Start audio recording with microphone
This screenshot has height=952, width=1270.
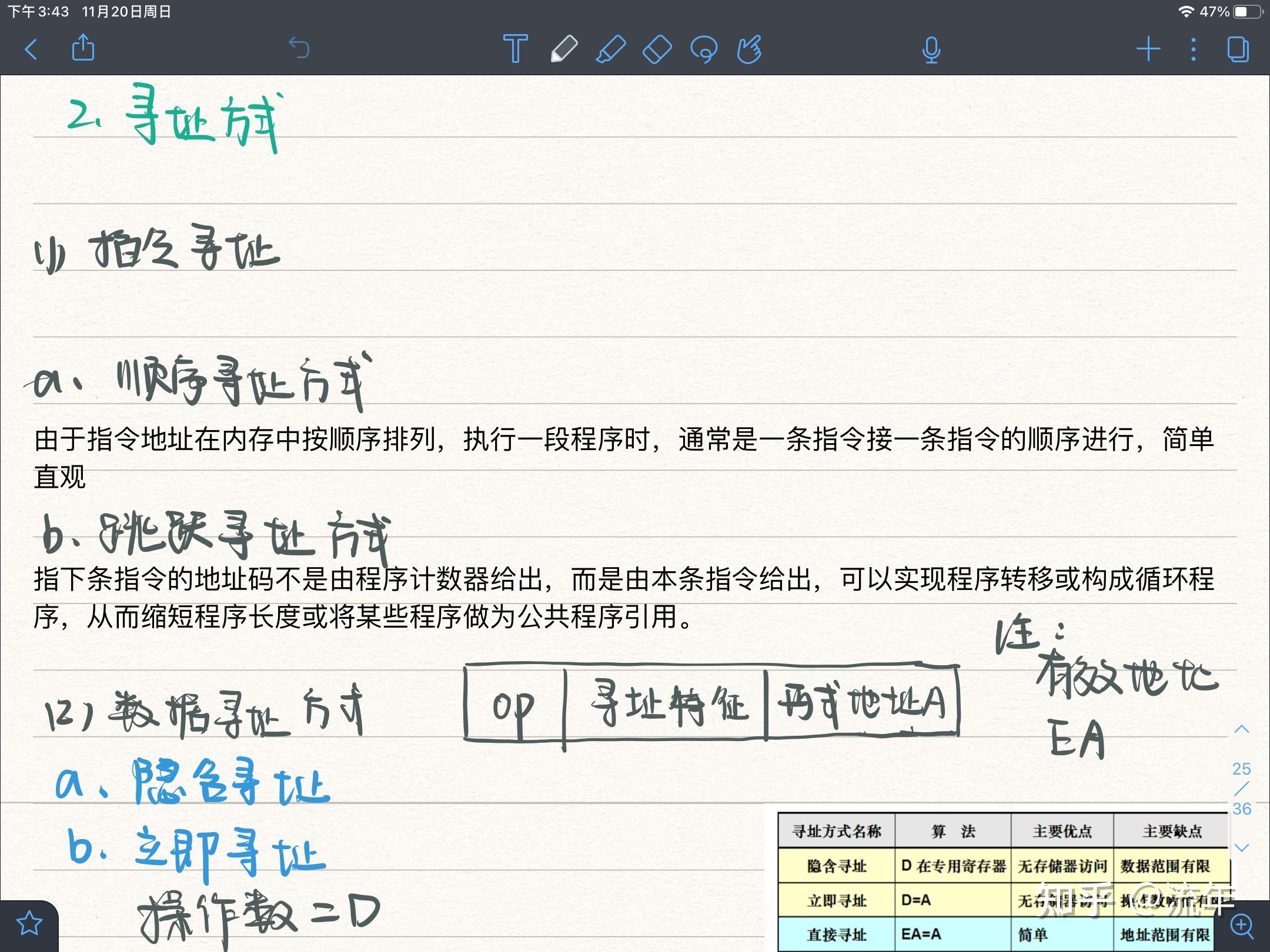pos(931,50)
